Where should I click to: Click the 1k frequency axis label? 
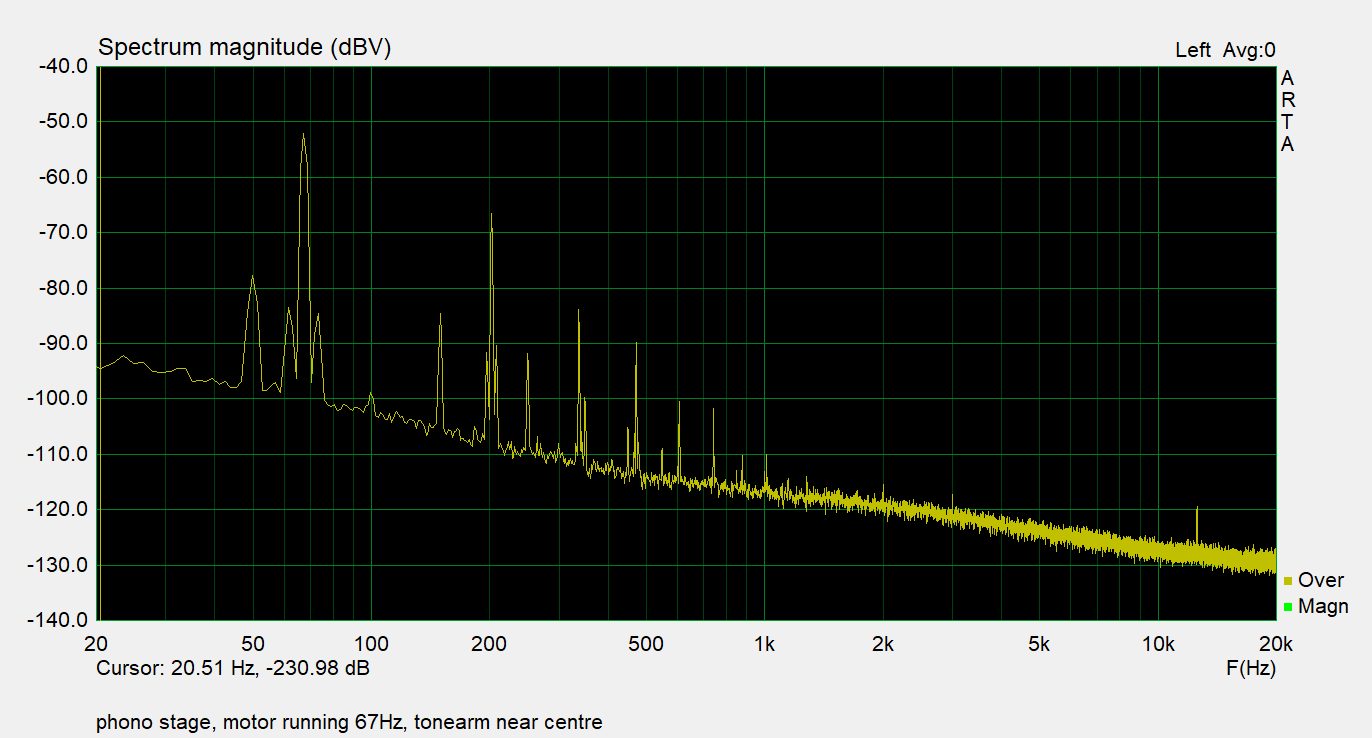click(x=764, y=643)
